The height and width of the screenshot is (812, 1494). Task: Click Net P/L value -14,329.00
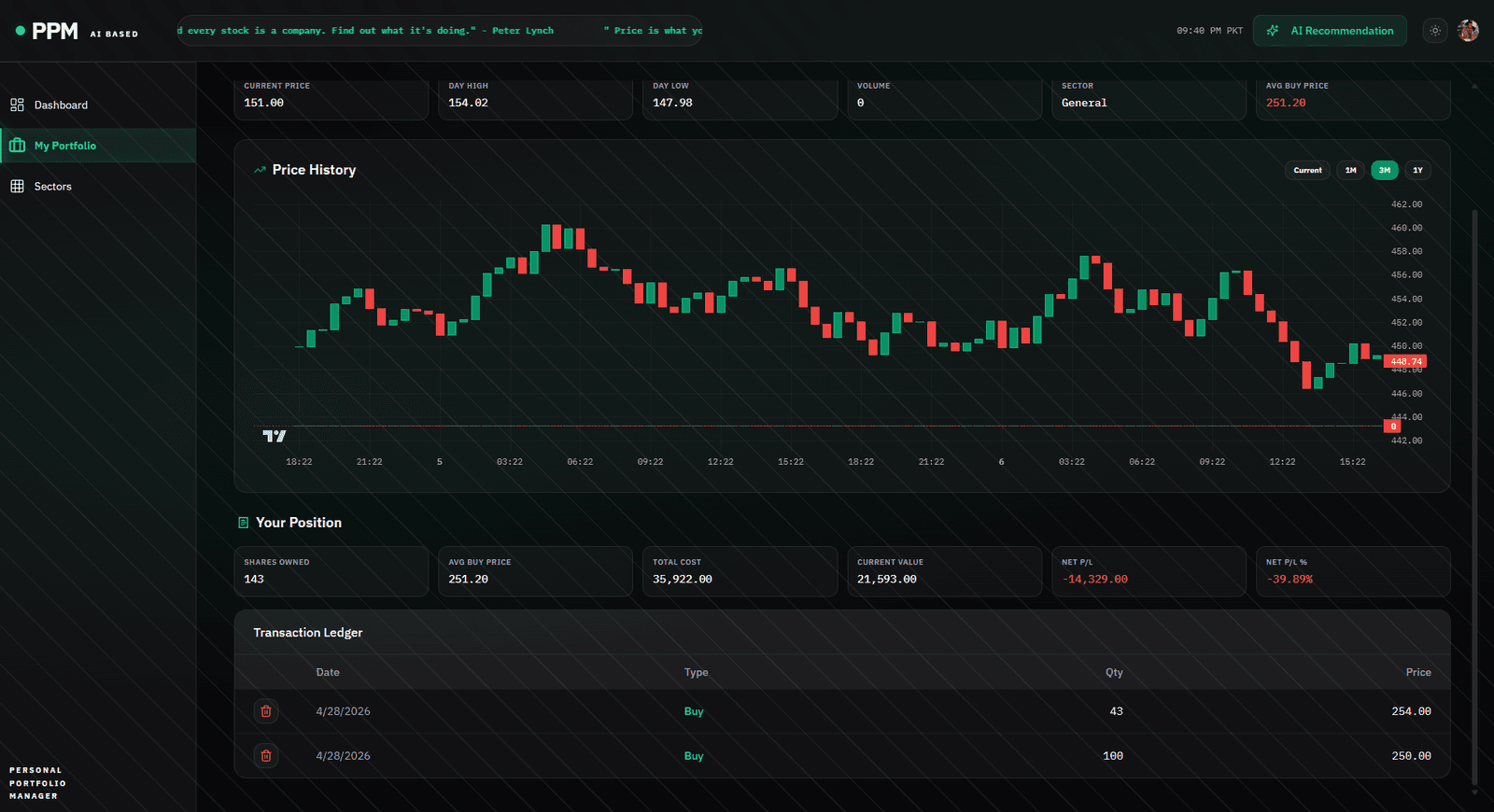click(x=1094, y=580)
